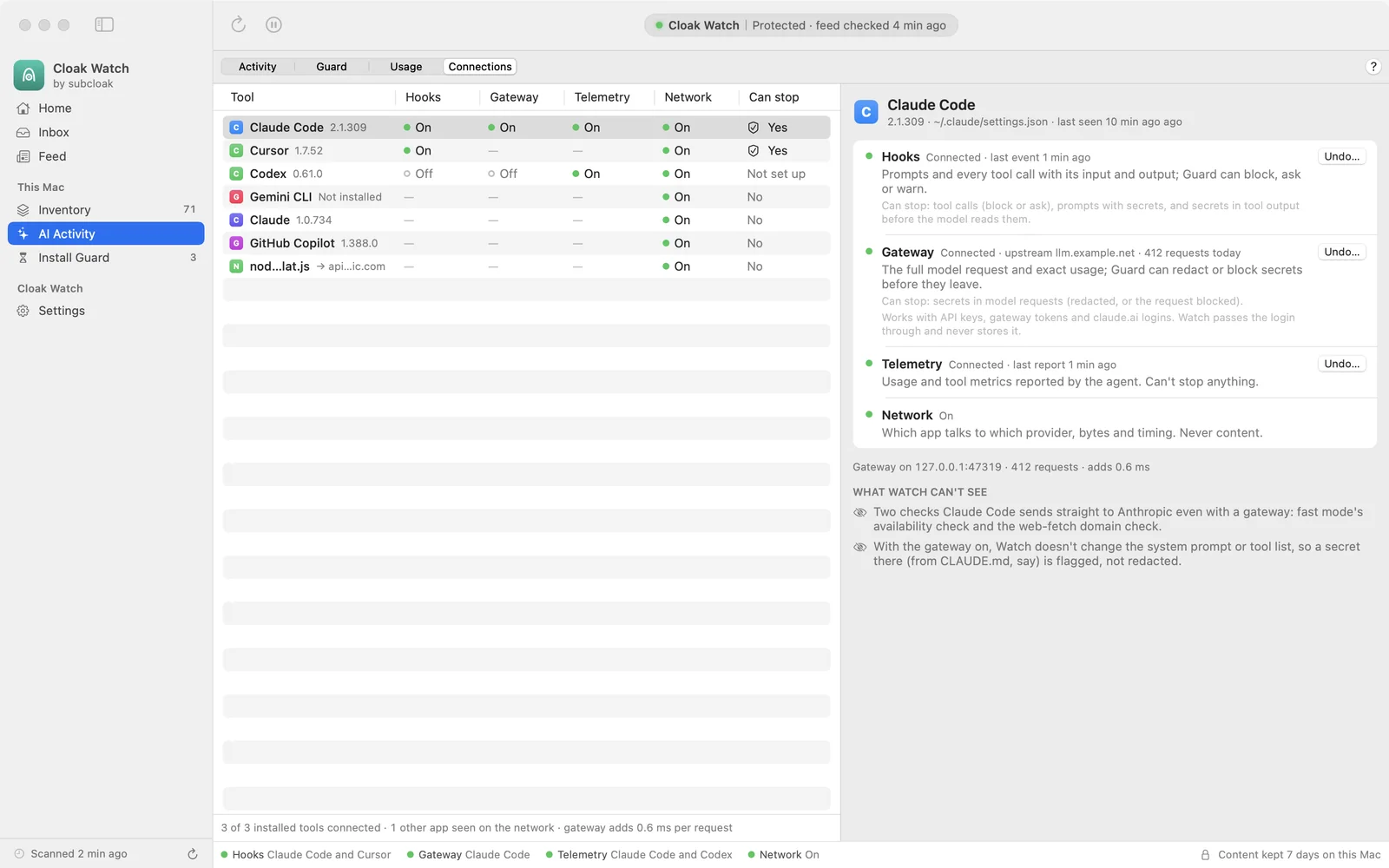The width and height of the screenshot is (1389, 868).
Task: Click '3 of 3 installed tools connected' summary
Action: [x=300, y=828]
